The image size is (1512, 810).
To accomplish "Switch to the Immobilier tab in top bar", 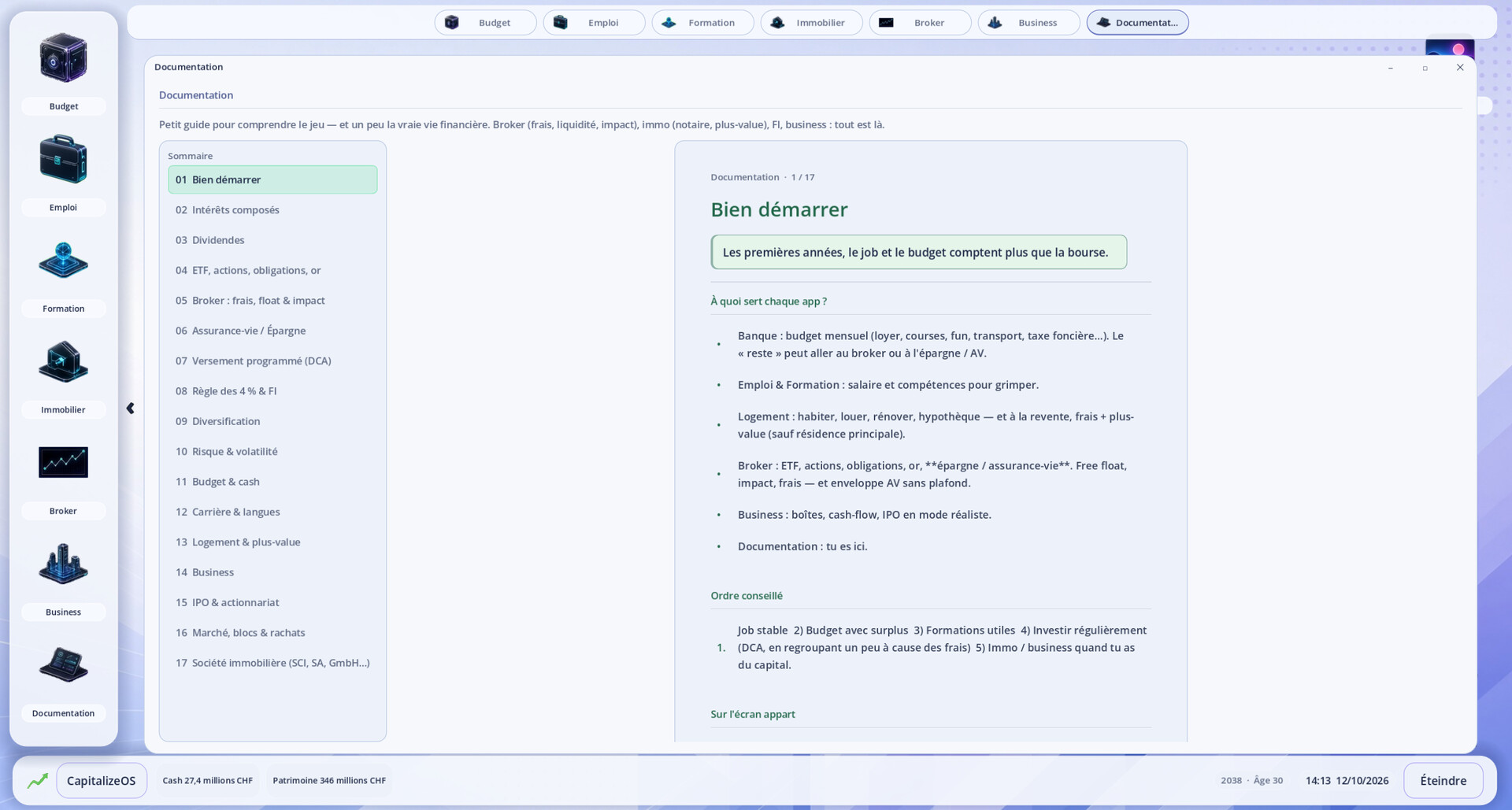I will click(x=811, y=23).
